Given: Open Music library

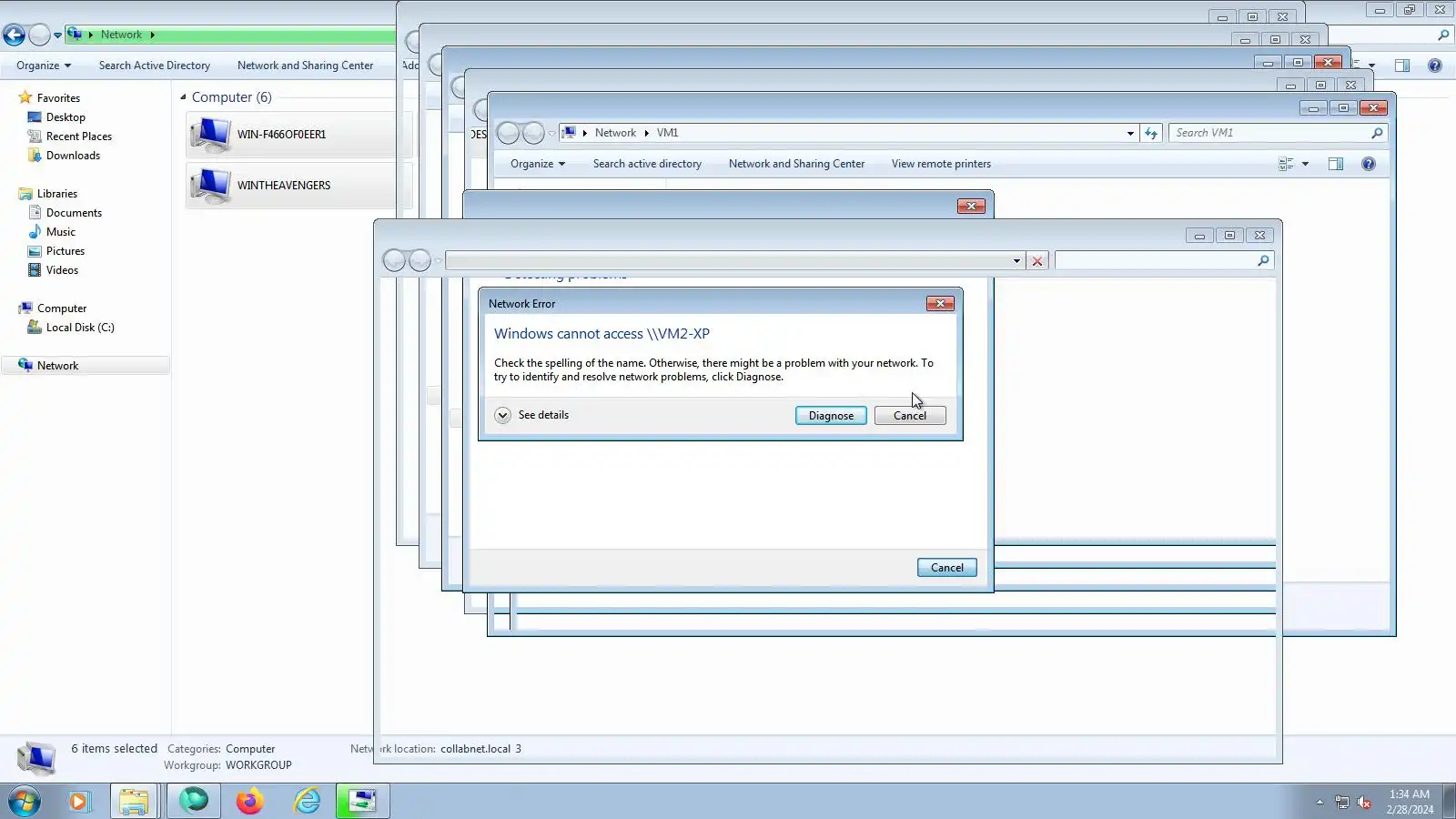Looking at the screenshot, I should pyautogui.click(x=61, y=232).
